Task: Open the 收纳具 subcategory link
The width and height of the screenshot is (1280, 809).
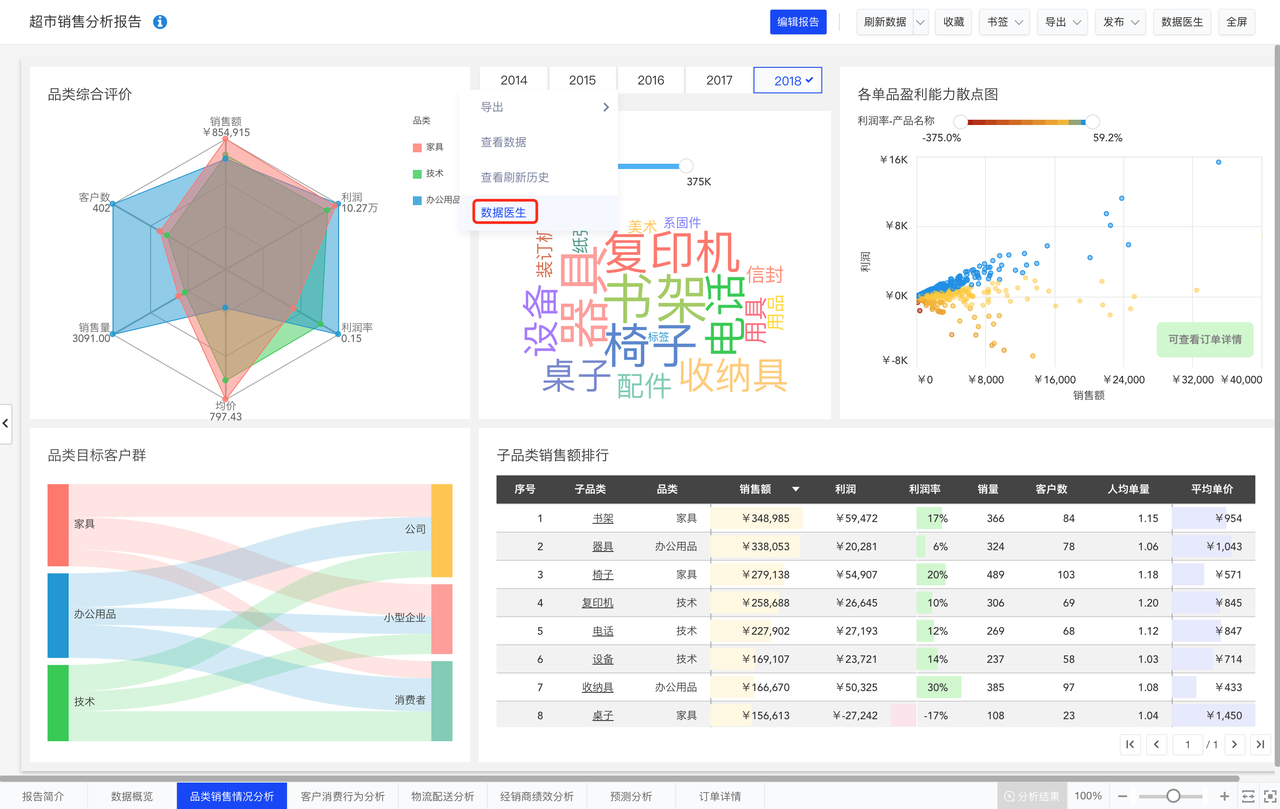Action: click(598, 687)
